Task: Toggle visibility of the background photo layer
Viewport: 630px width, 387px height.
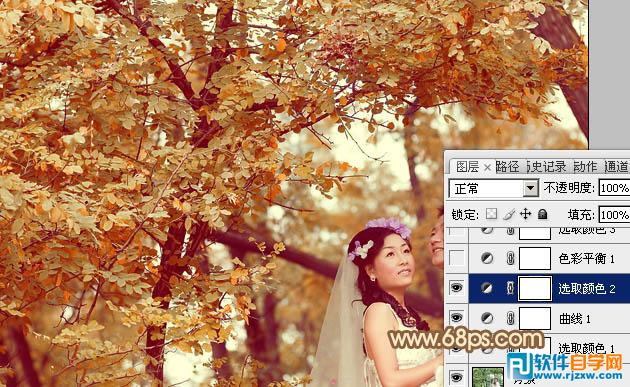Action: point(456,377)
